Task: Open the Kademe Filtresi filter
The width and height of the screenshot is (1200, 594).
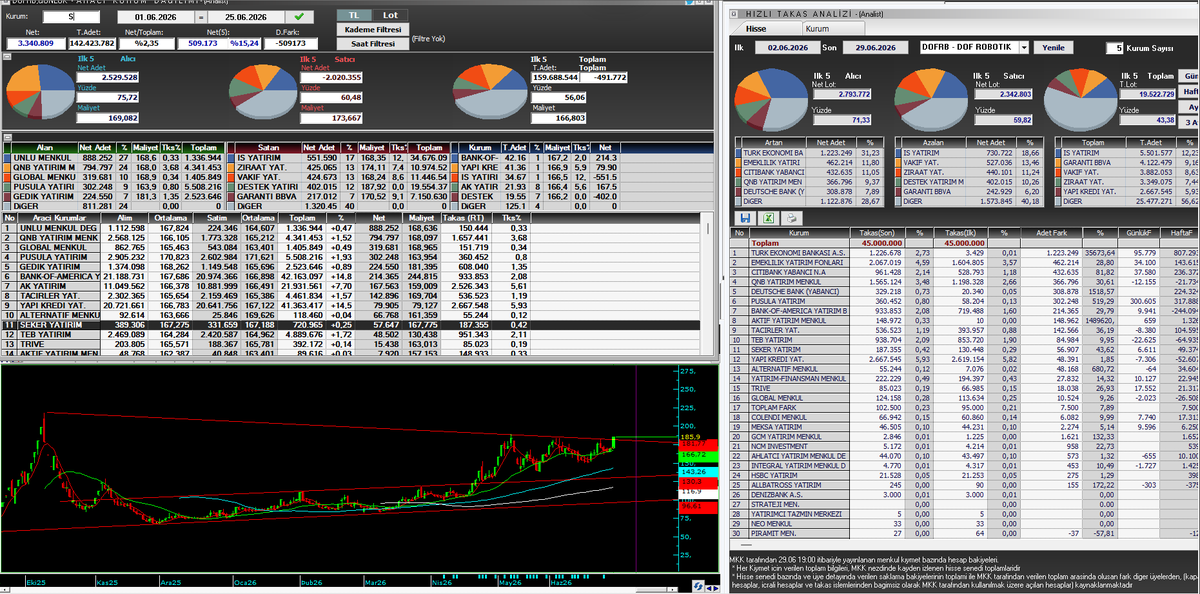Action: pos(371,30)
